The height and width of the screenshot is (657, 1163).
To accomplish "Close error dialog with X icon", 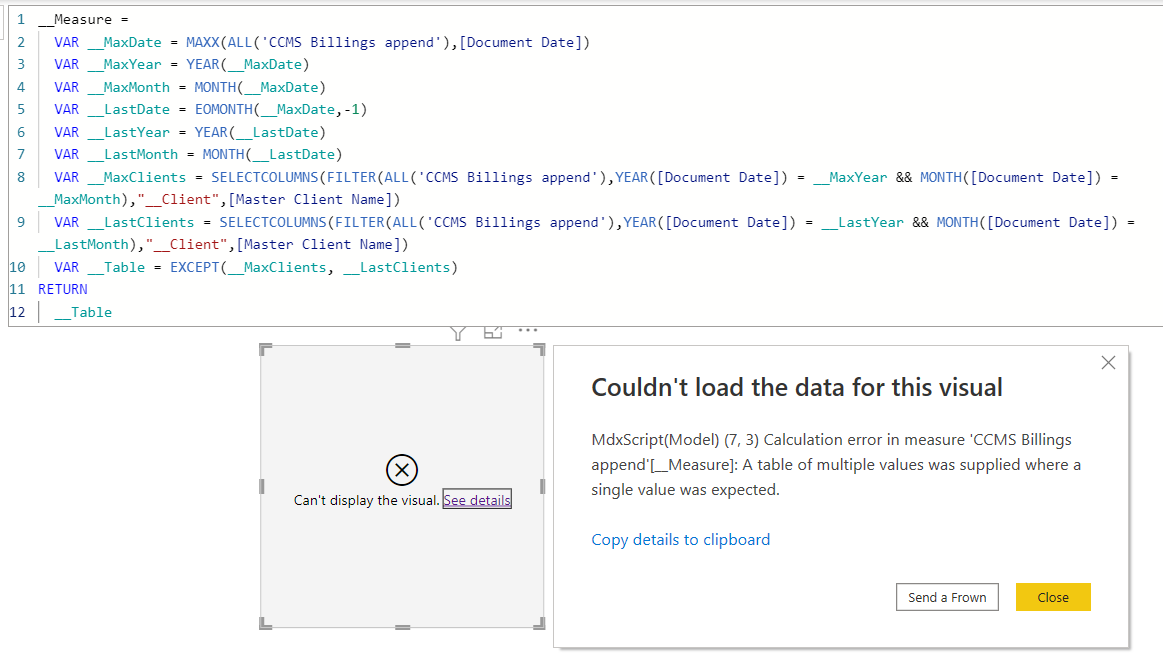I will 1108,363.
